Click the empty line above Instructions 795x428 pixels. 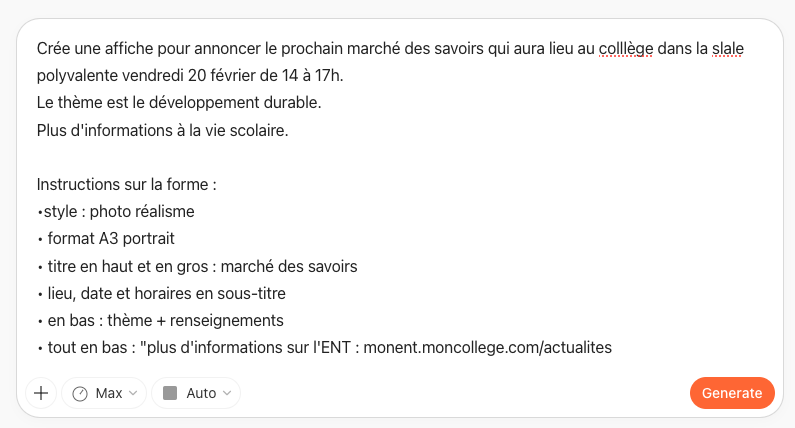200,158
